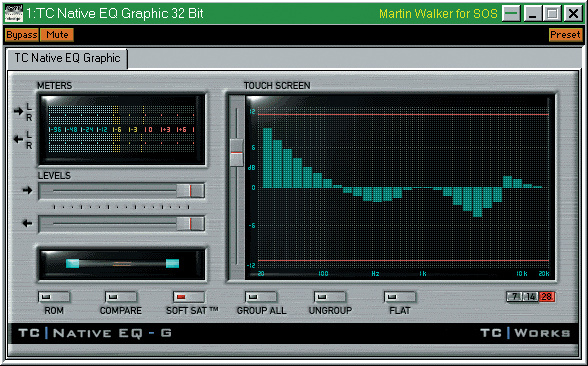Click the TC Works logo
Image resolution: width=588 pixels, height=366 pixels.
tap(525, 333)
